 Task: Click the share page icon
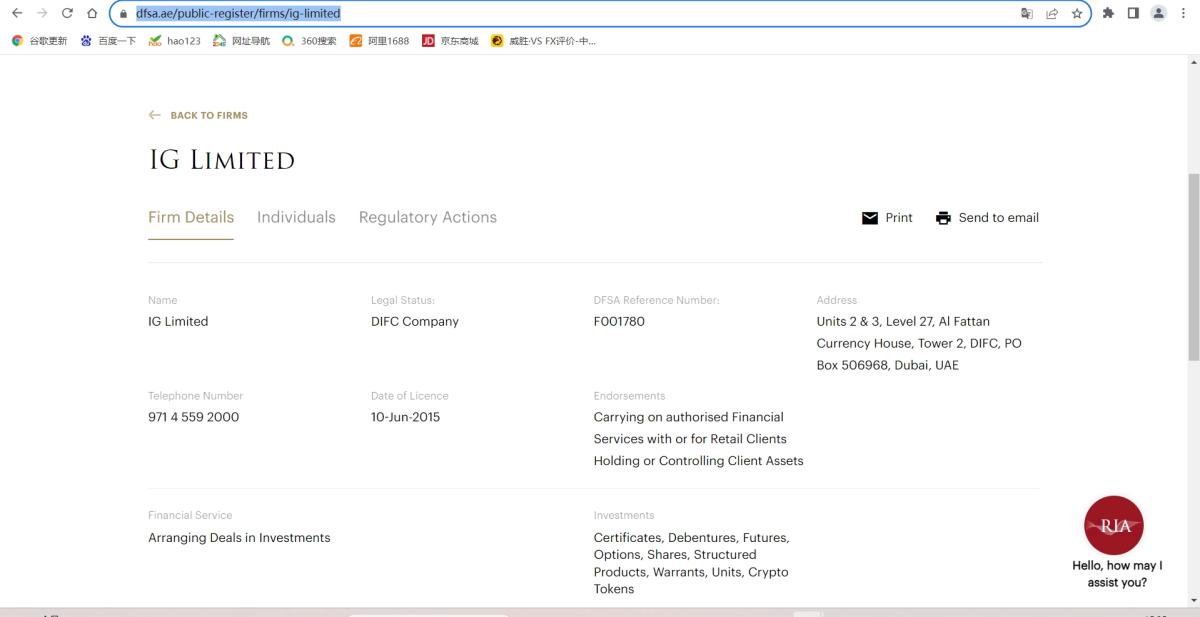[x=1052, y=13]
